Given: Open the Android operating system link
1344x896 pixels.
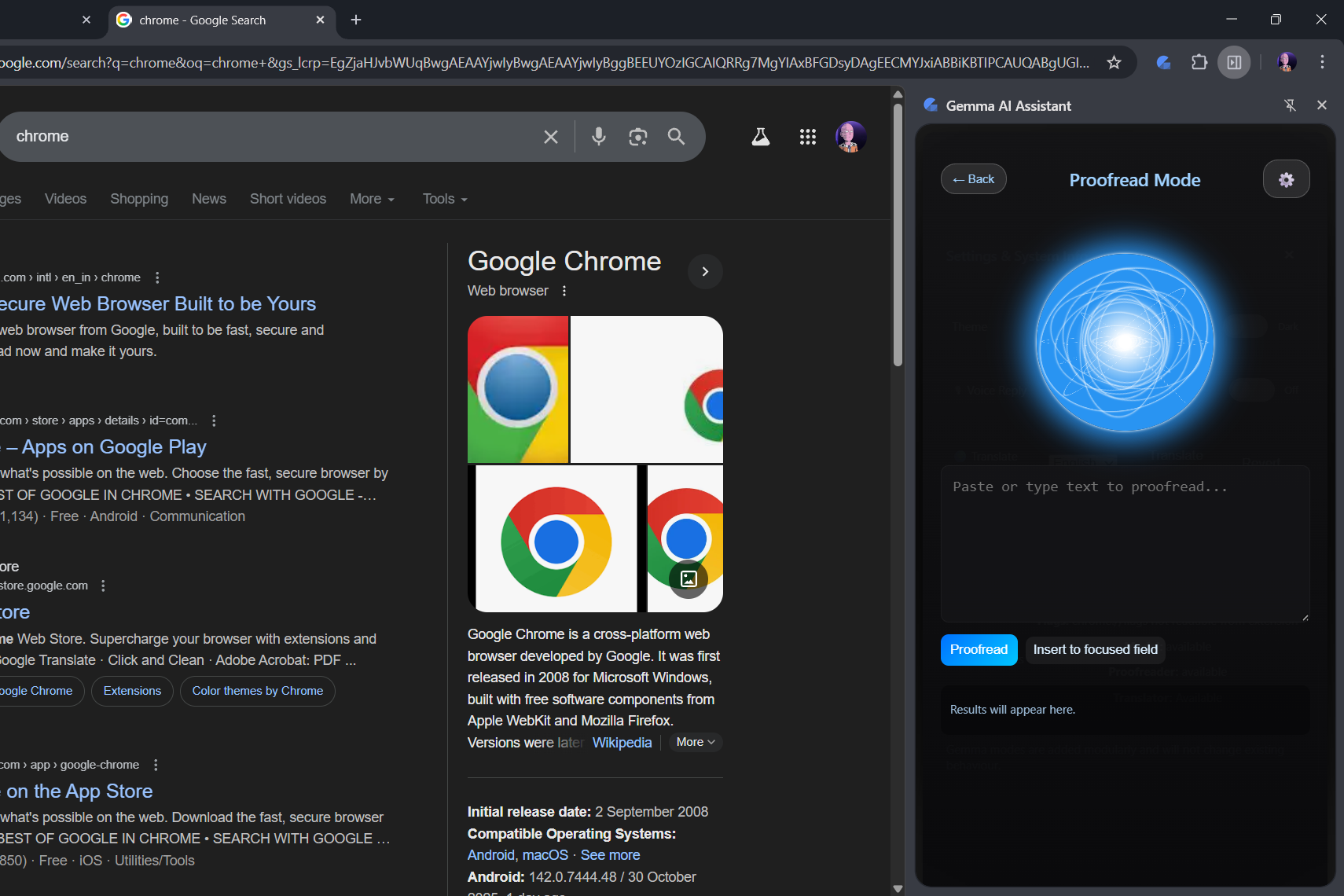Looking at the screenshot, I should pos(491,855).
